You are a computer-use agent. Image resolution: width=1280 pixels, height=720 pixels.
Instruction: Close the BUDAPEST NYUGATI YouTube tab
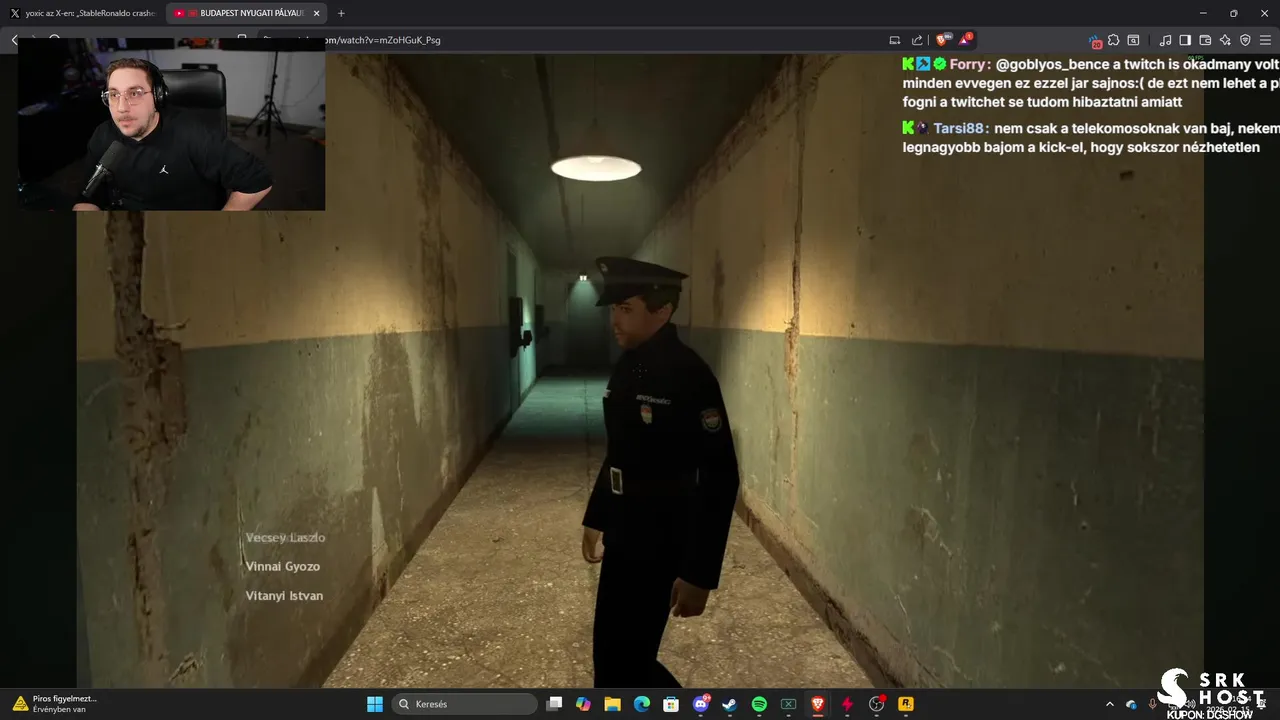(317, 13)
